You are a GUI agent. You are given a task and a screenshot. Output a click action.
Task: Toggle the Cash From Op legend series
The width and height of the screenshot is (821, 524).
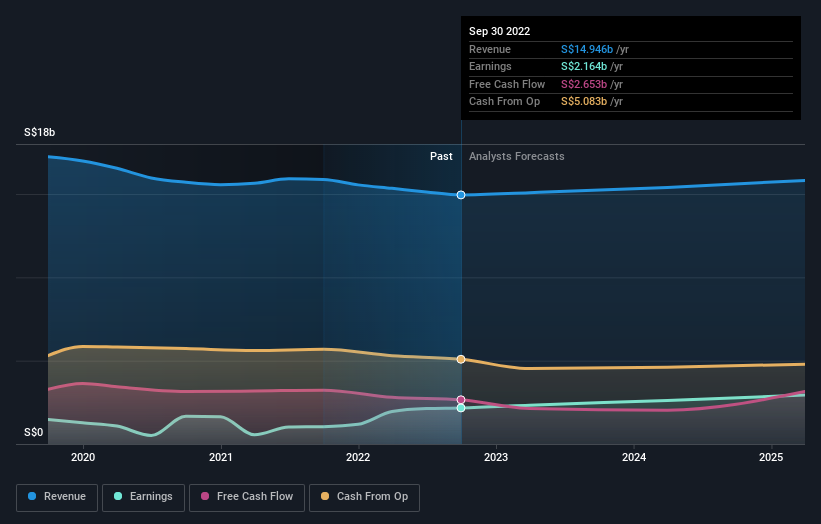click(364, 497)
